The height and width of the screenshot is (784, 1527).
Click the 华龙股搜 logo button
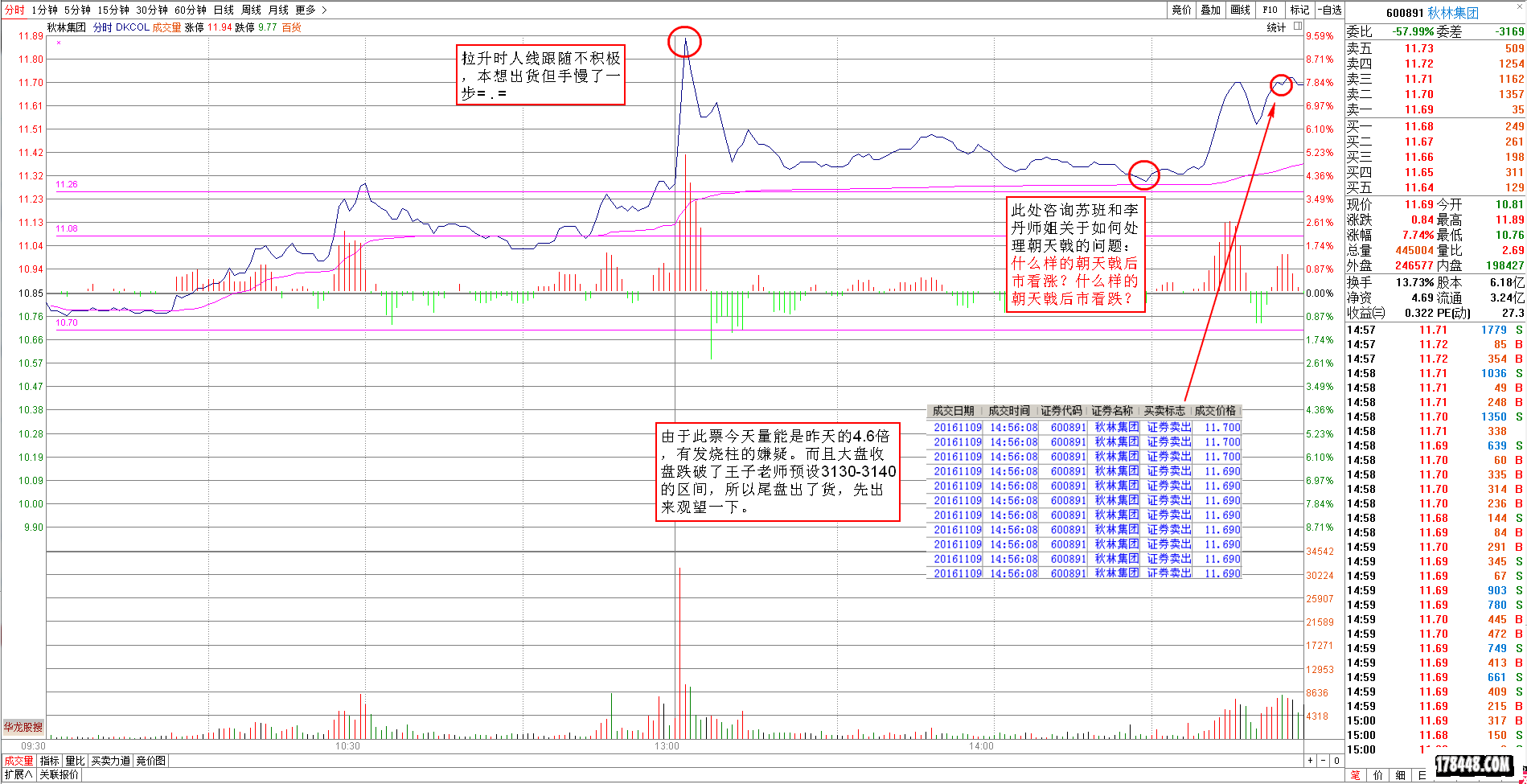pos(23,727)
